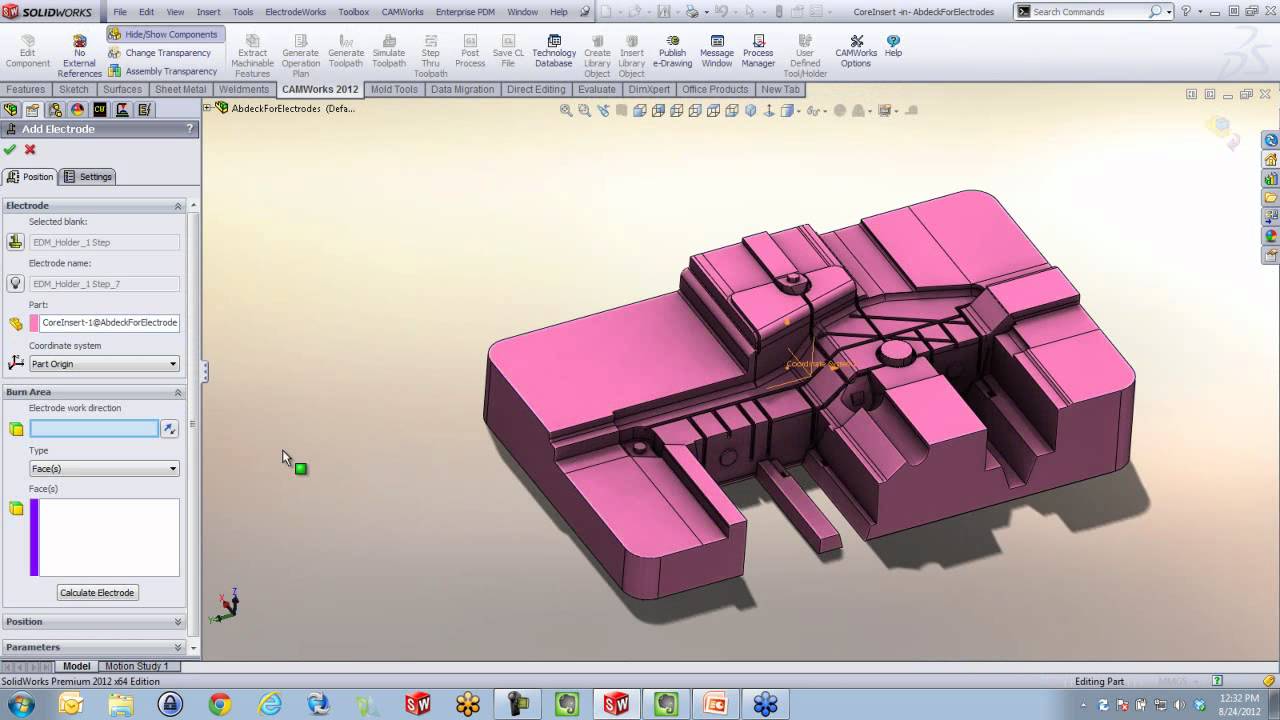
Task: Select the Position tab
Action: click(x=30, y=177)
